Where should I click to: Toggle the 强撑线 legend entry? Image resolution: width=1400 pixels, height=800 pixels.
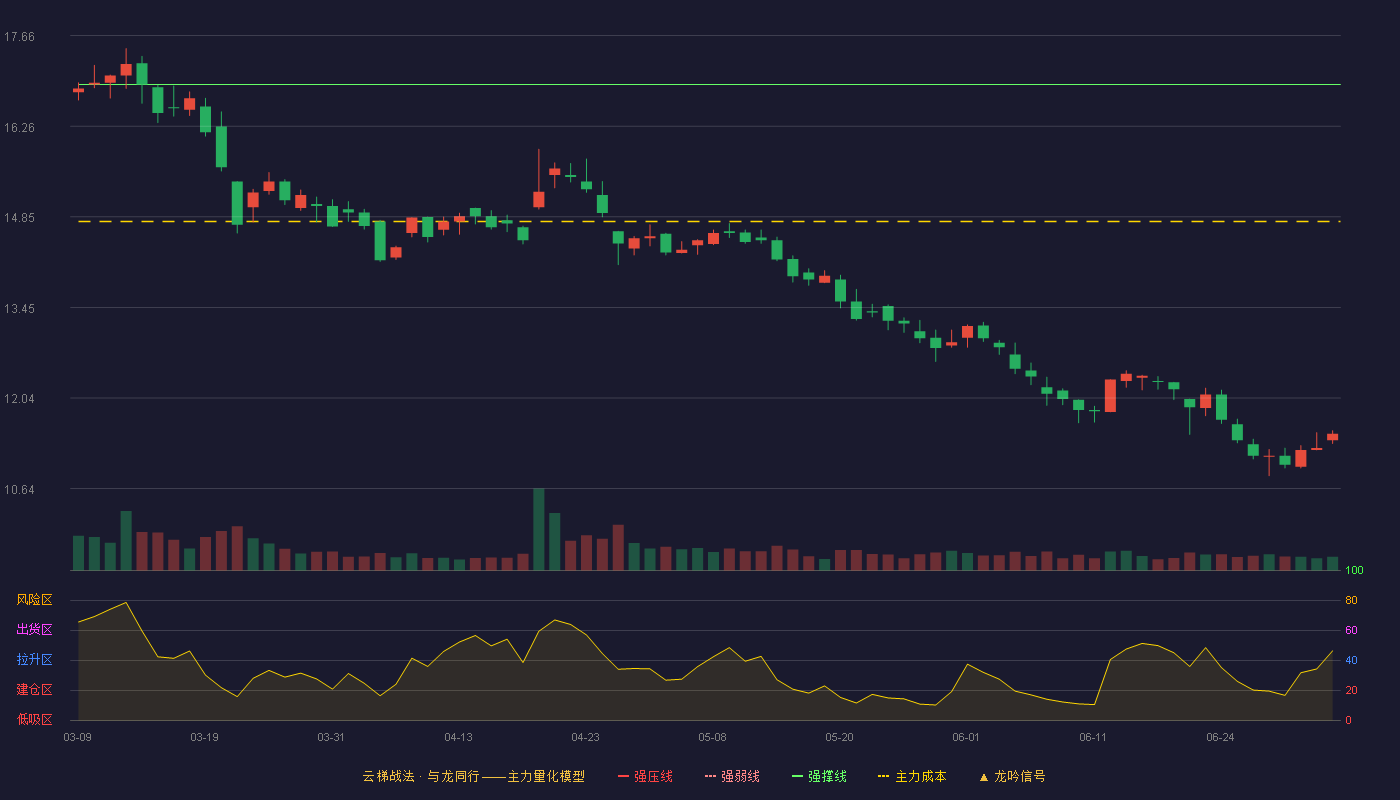819,776
